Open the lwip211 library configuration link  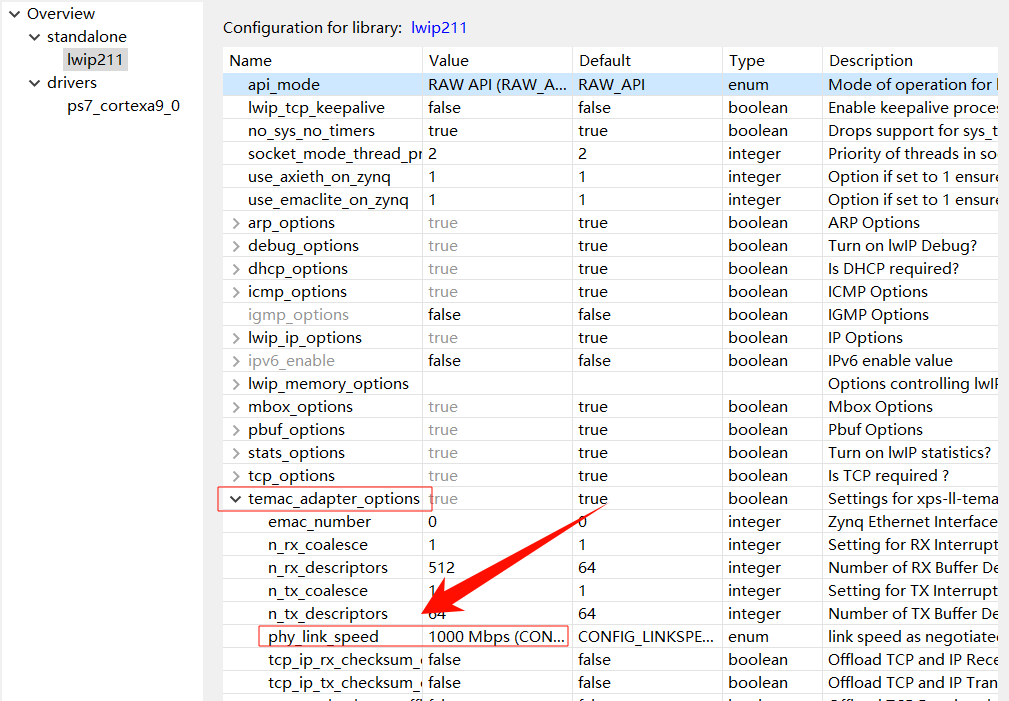tap(436, 27)
